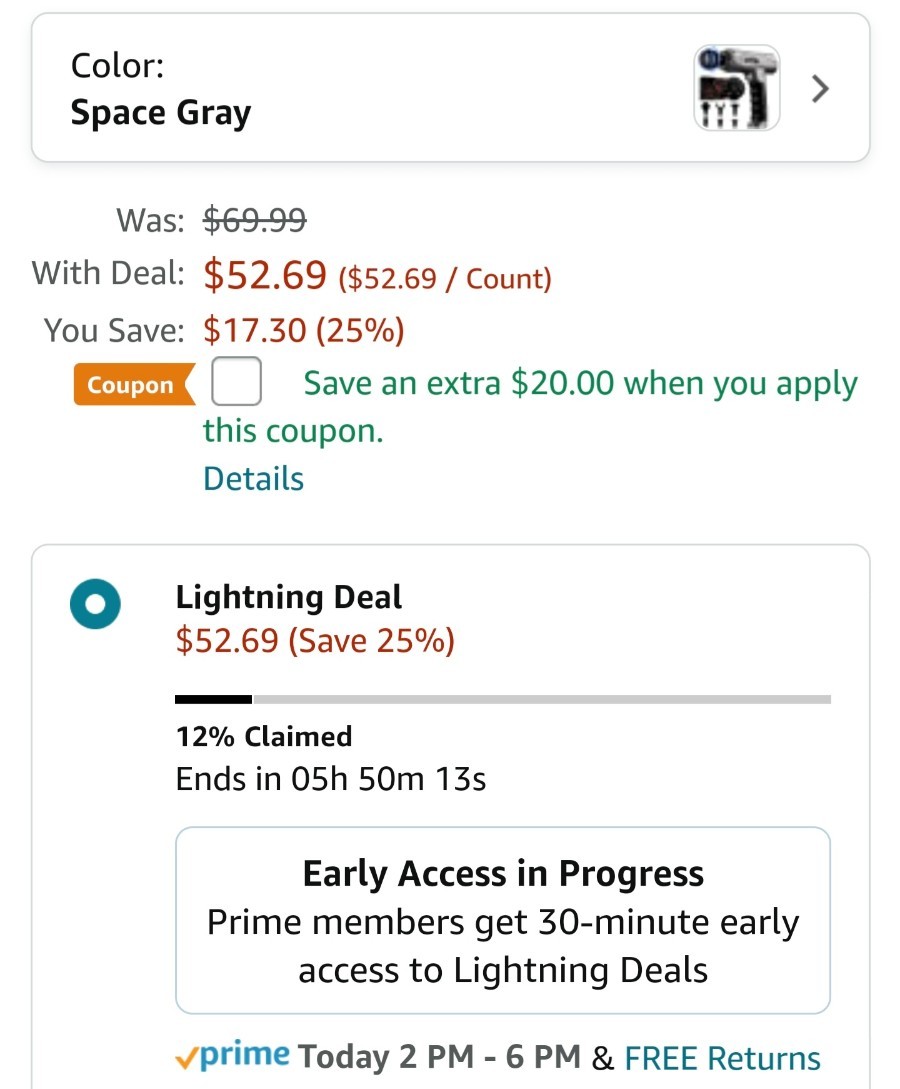Image resolution: width=900 pixels, height=1089 pixels.
Task: Click the Early Access in Progress box
Action: pos(503,920)
